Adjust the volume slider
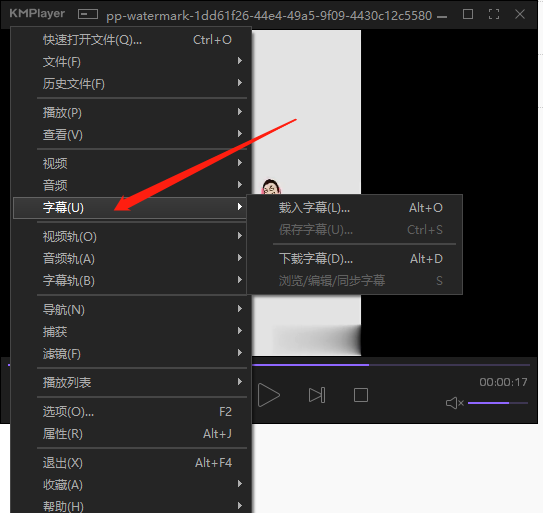 (498, 403)
